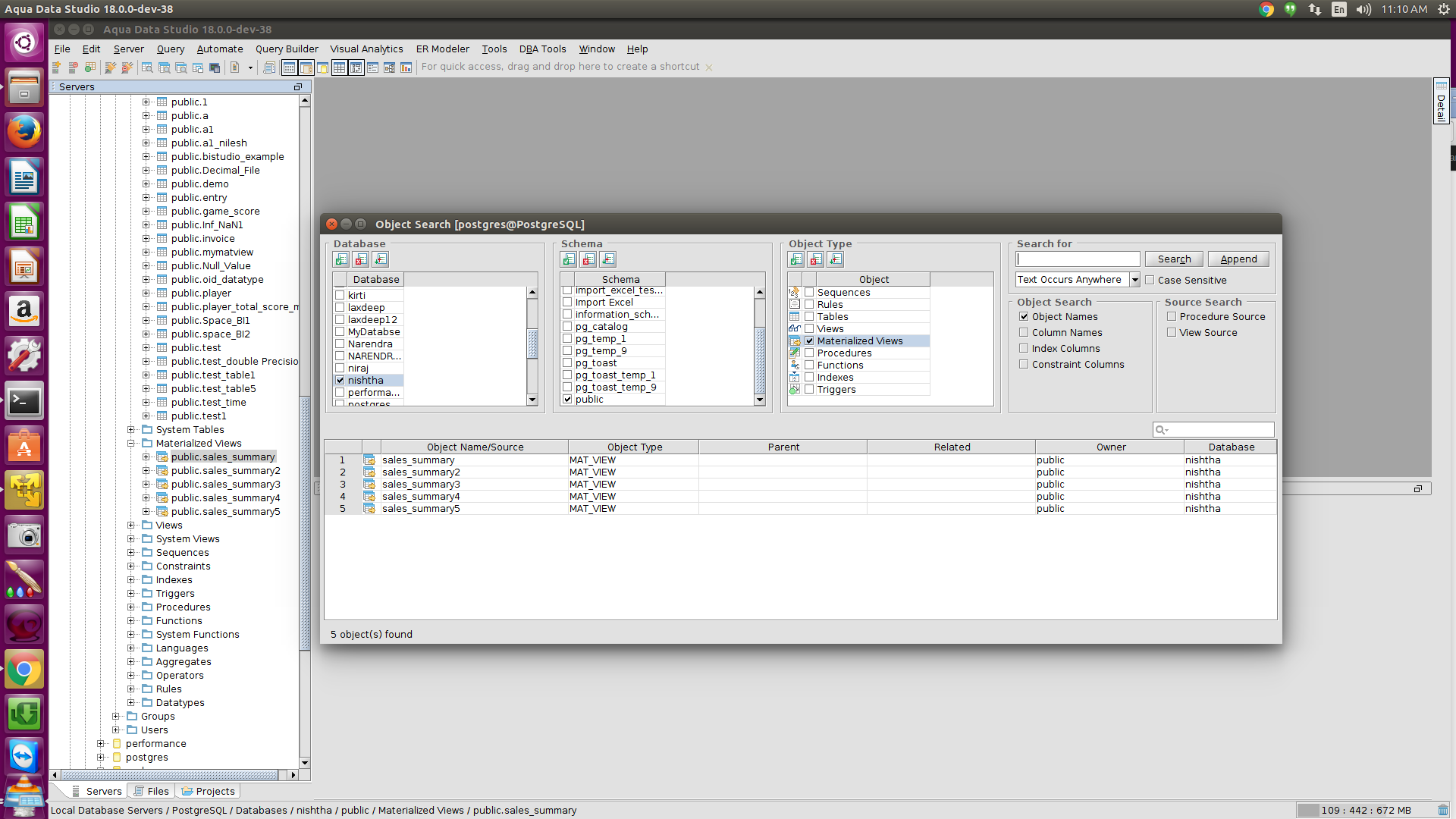Uncheck the nishtha database checkbox
The image size is (1456, 819).
coord(340,381)
